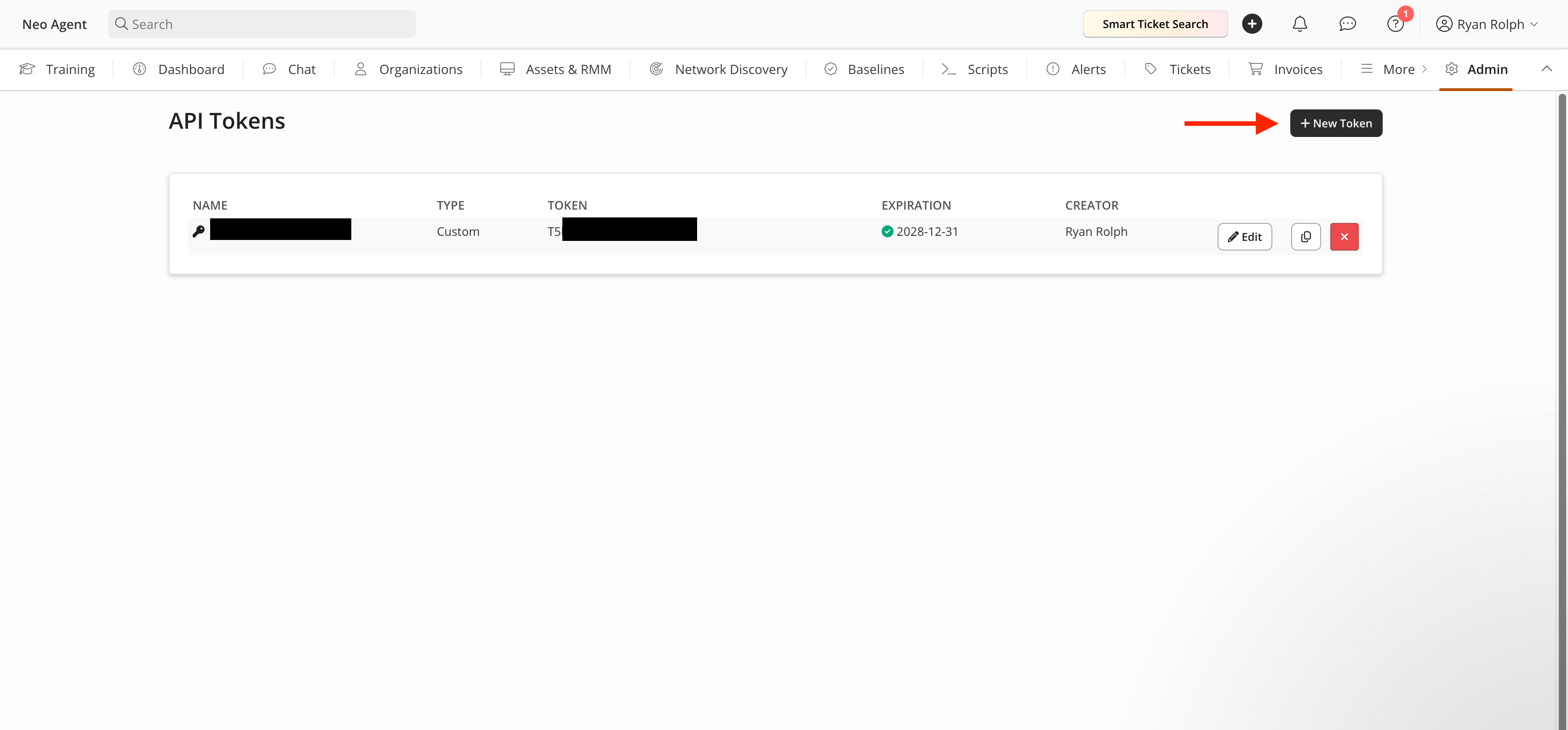This screenshot has height=730, width=1568.
Task: Click the key icon in token row
Action: coord(199,231)
